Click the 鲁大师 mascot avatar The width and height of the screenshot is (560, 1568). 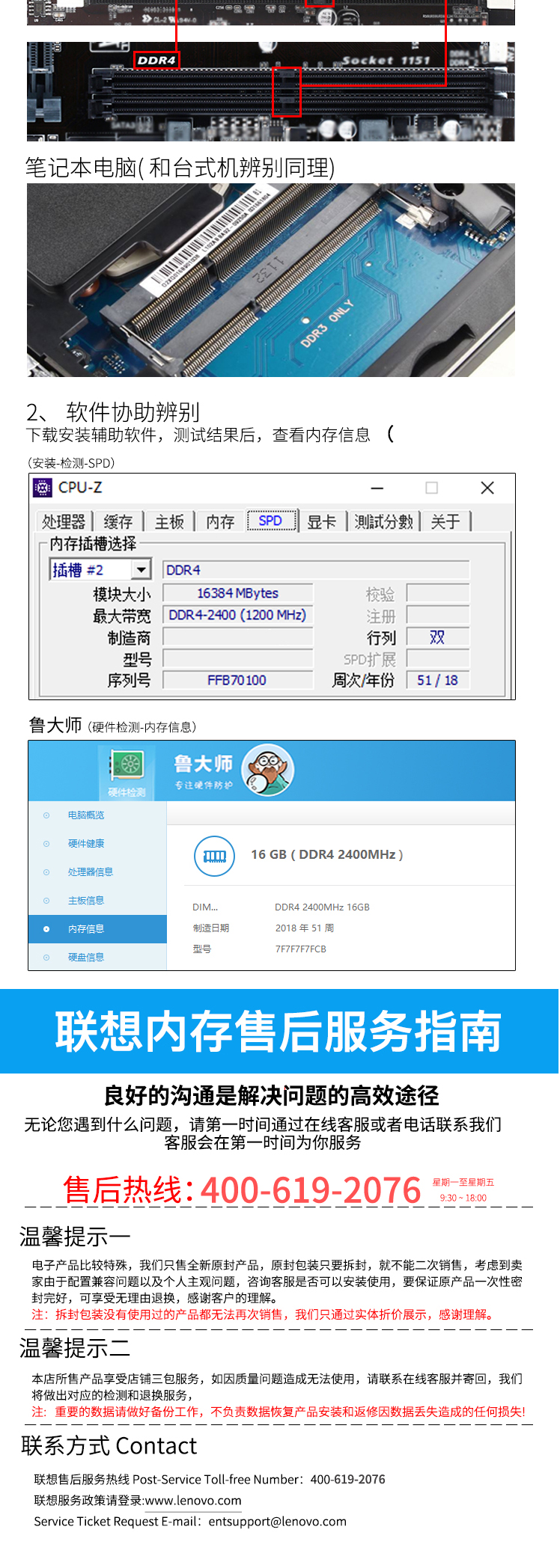click(267, 770)
